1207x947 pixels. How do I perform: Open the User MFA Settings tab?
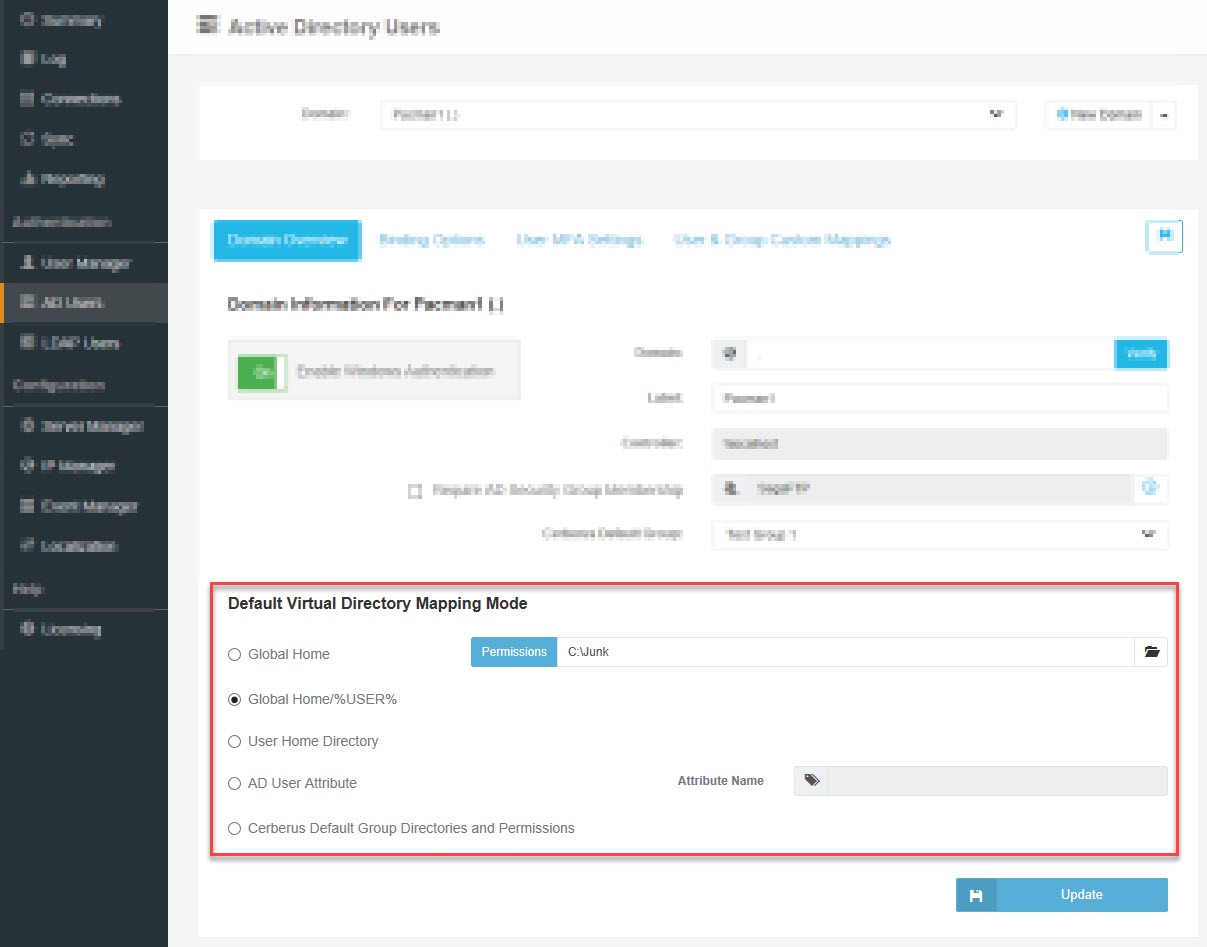point(578,240)
